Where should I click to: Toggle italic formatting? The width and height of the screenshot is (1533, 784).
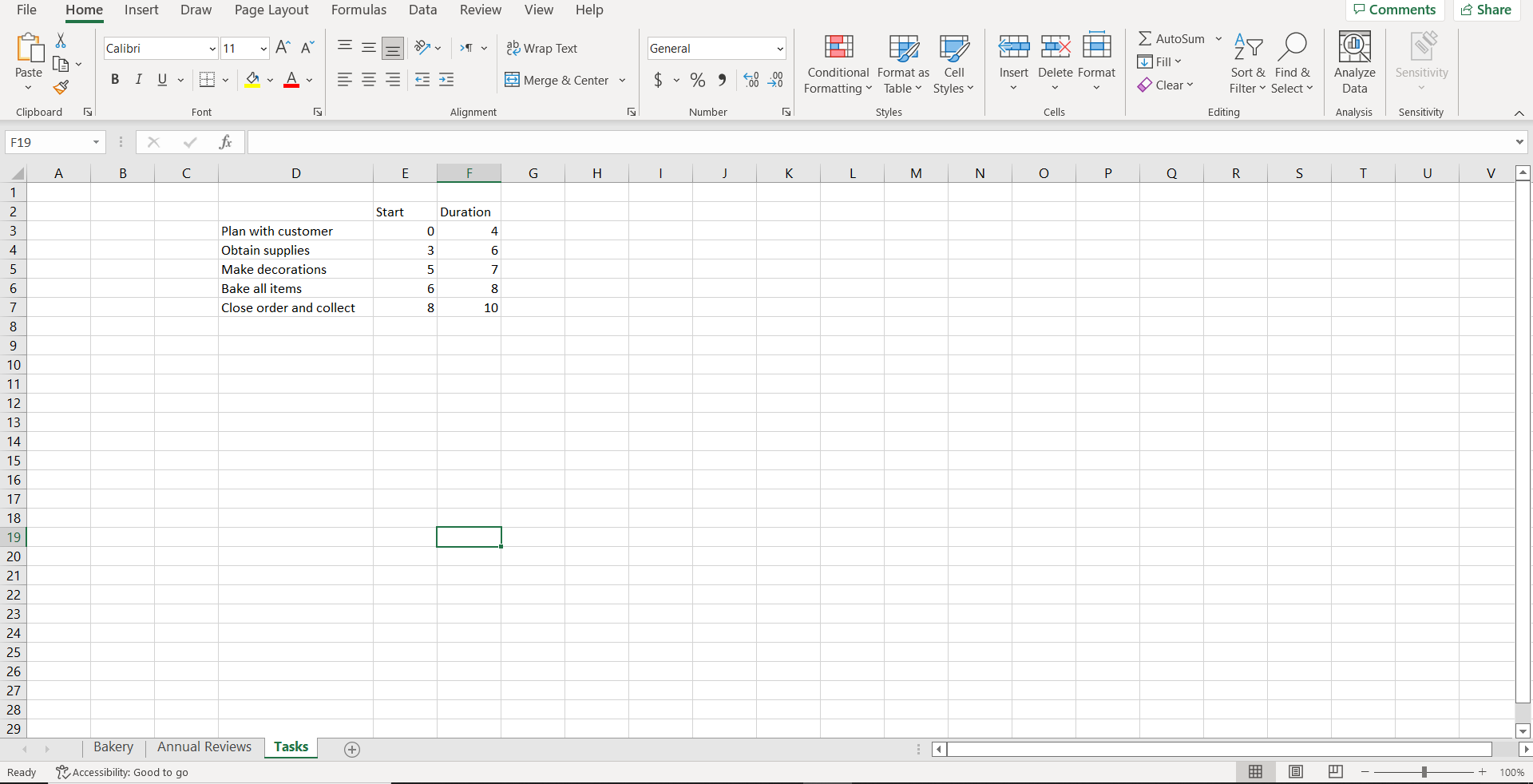[138, 79]
